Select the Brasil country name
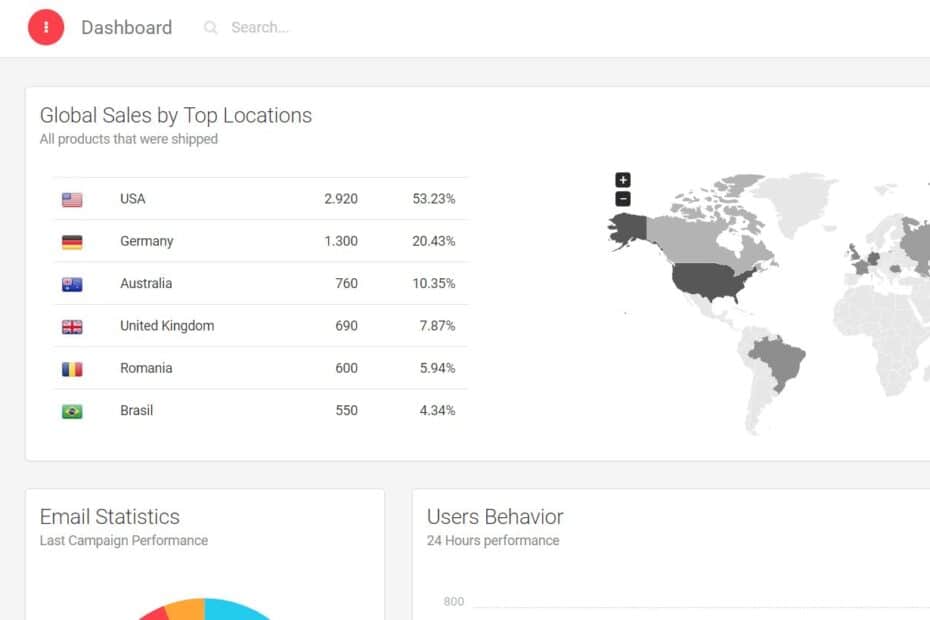Viewport: 930px width, 620px height. coord(136,411)
